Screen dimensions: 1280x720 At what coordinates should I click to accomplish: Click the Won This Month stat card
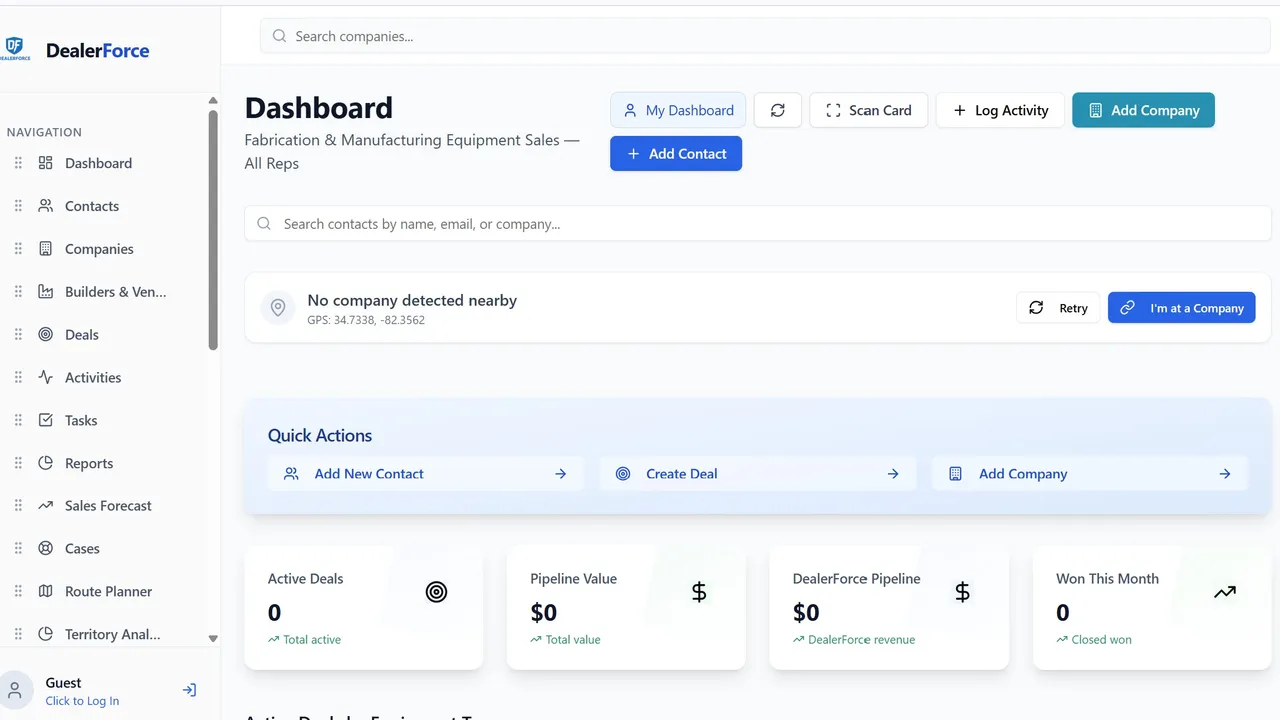(1152, 607)
